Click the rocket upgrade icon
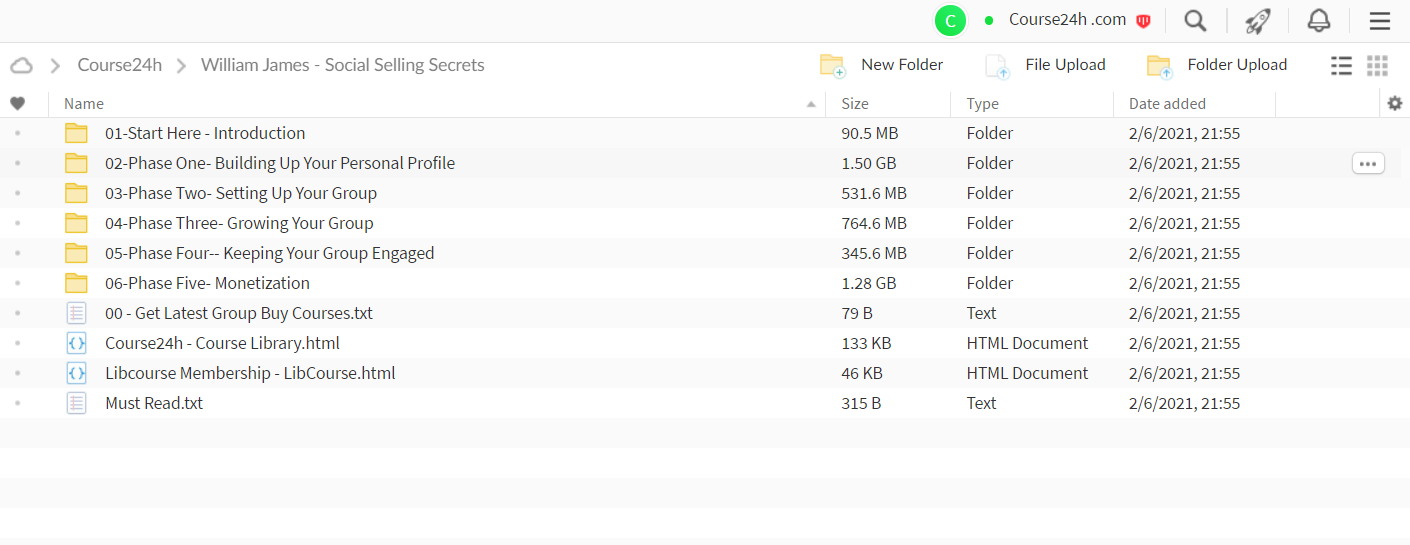 pyautogui.click(x=1257, y=20)
